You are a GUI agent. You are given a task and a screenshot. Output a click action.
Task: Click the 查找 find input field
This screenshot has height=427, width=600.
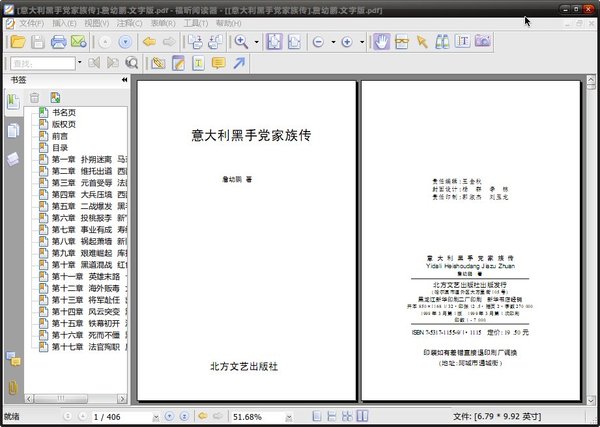point(42,63)
